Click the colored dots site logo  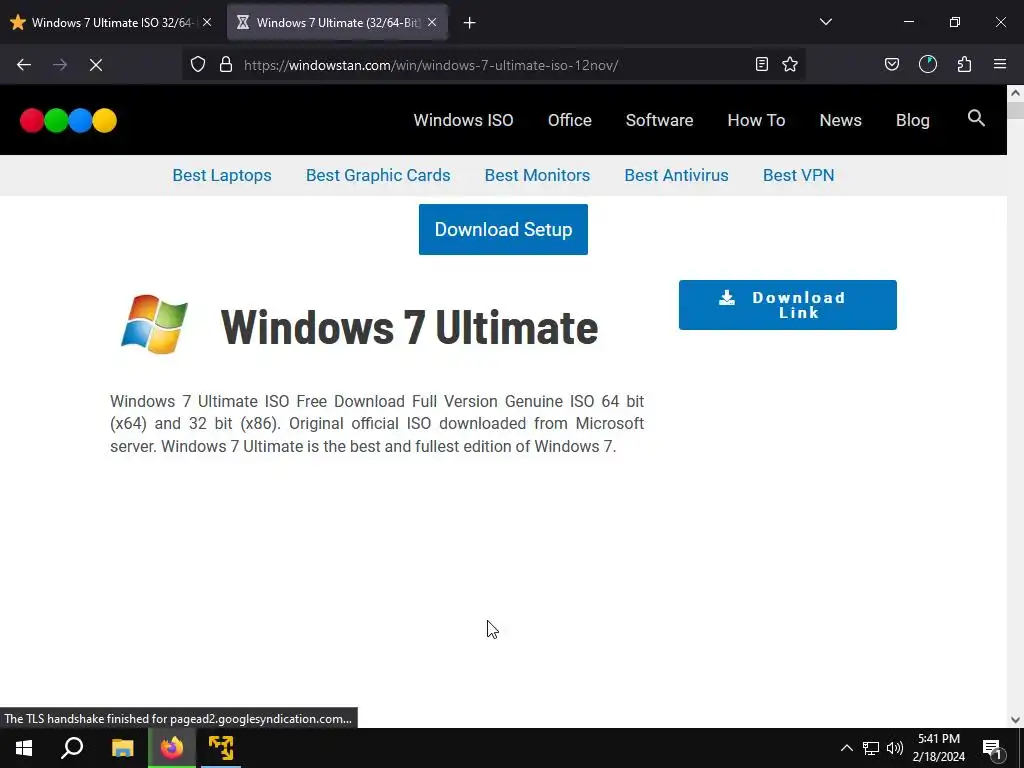click(x=69, y=120)
